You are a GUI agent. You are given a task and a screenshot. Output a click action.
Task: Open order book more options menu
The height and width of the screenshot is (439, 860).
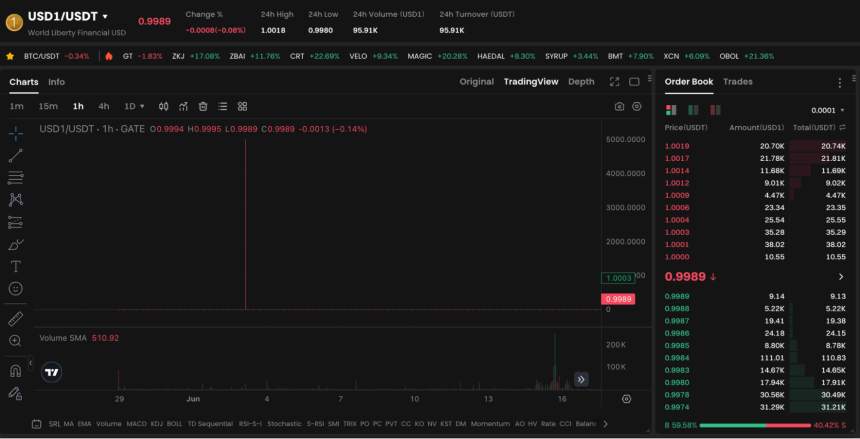click(x=839, y=82)
